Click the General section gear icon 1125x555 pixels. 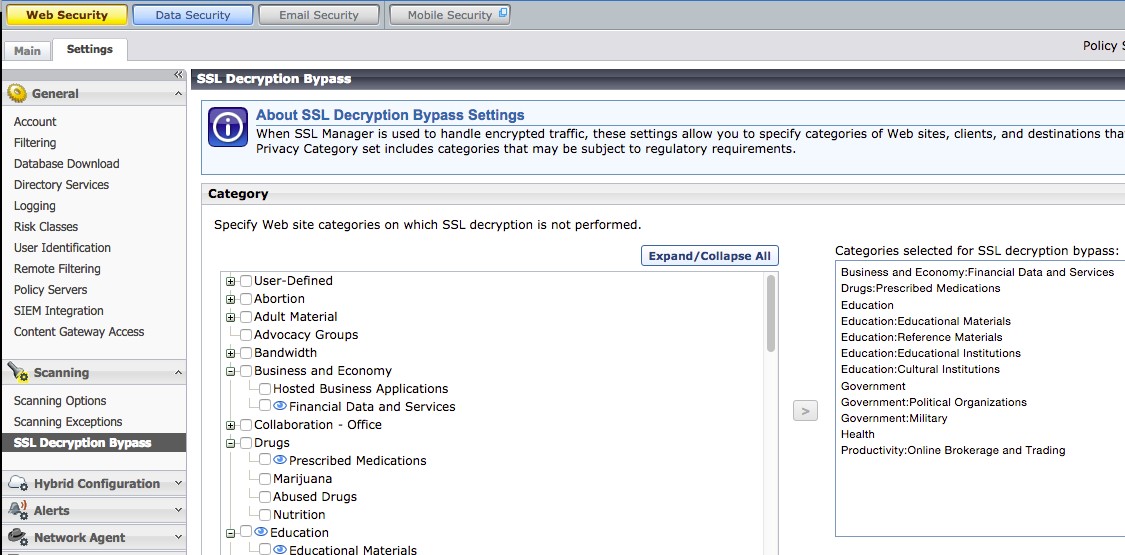tap(17, 93)
